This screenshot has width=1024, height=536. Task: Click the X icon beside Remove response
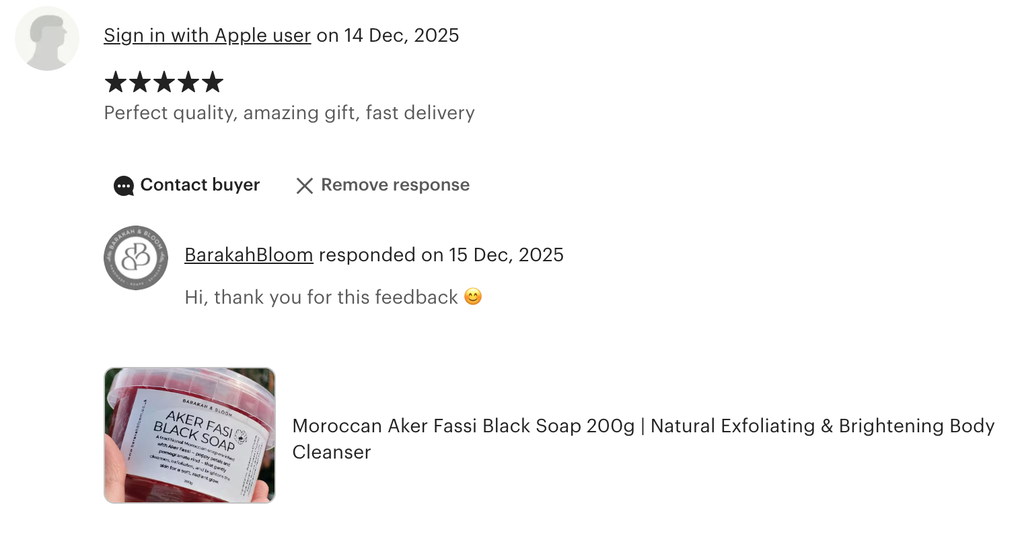(305, 186)
